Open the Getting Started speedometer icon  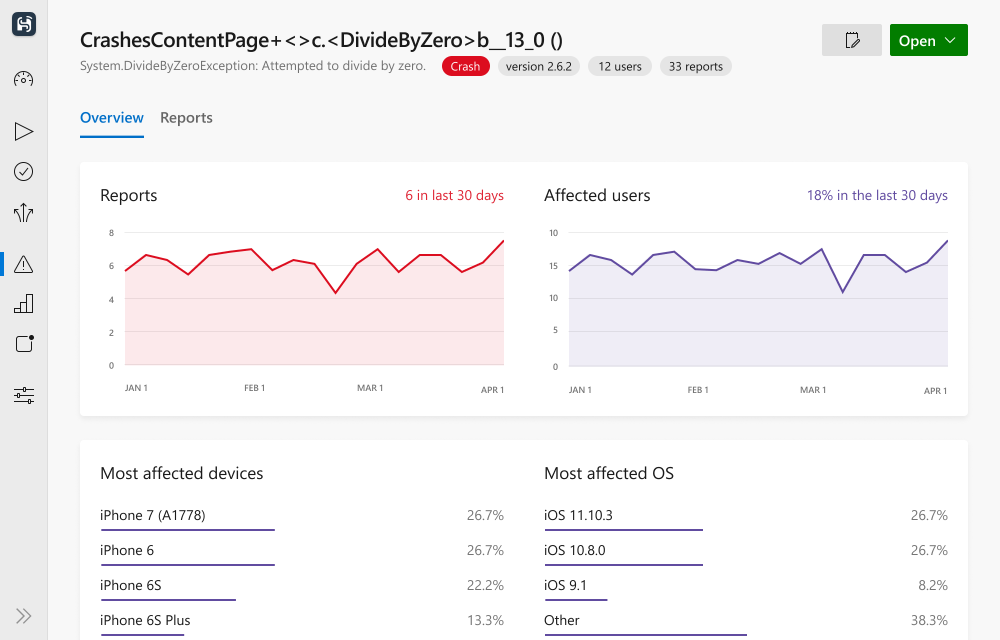click(23, 78)
